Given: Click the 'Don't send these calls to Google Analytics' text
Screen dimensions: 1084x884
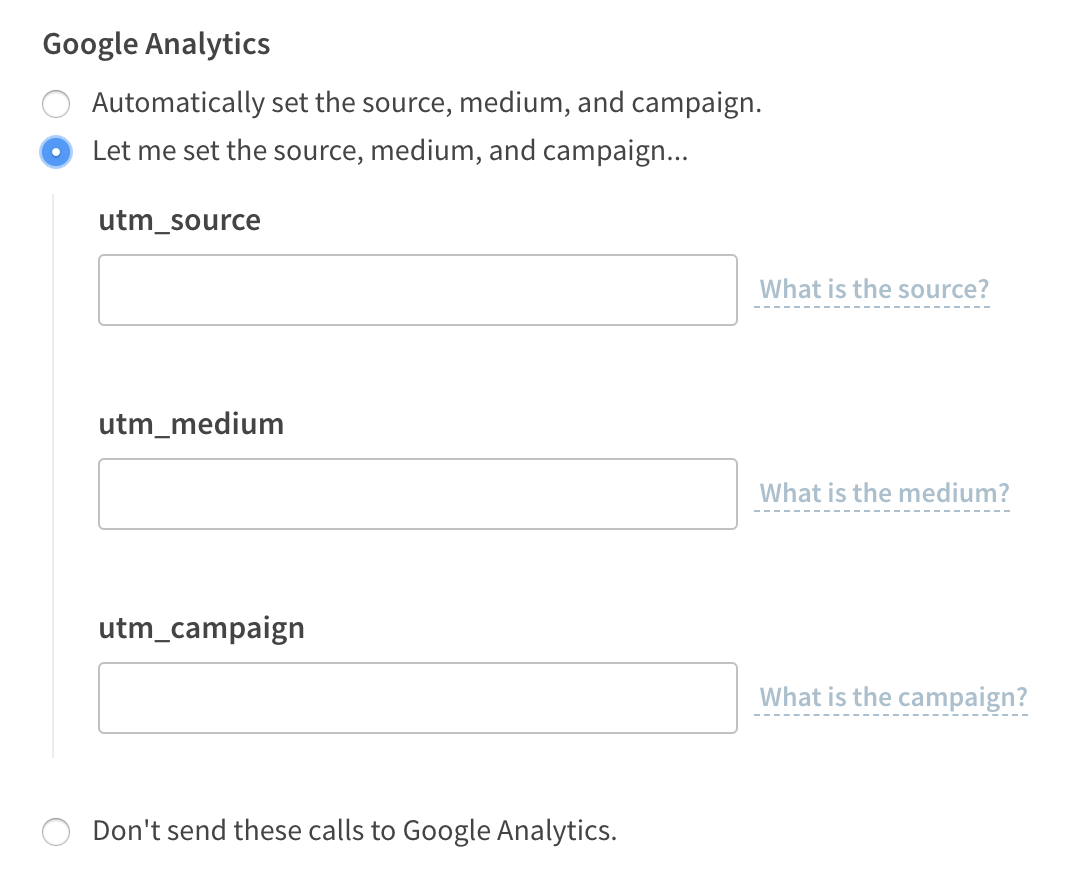Looking at the screenshot, I should (x=354, y=831).
